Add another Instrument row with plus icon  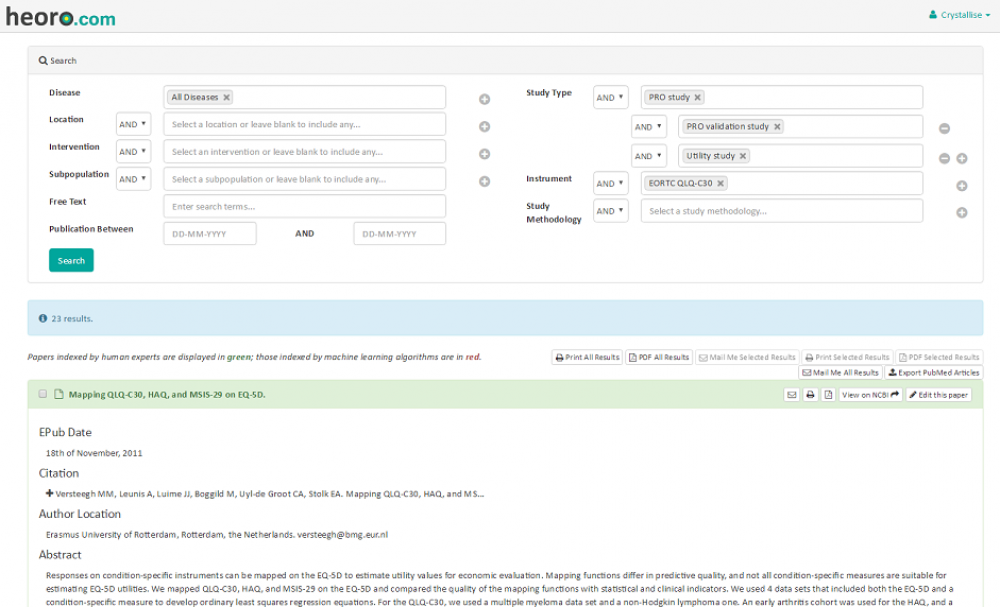[x=961, y=185]
